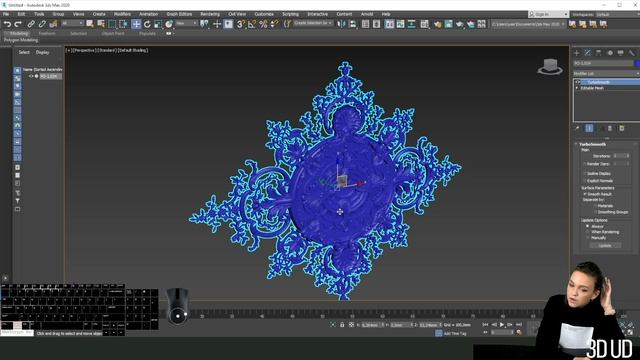Open the Sign In dropdown
The image size is (640, 360).
(548, 14)
